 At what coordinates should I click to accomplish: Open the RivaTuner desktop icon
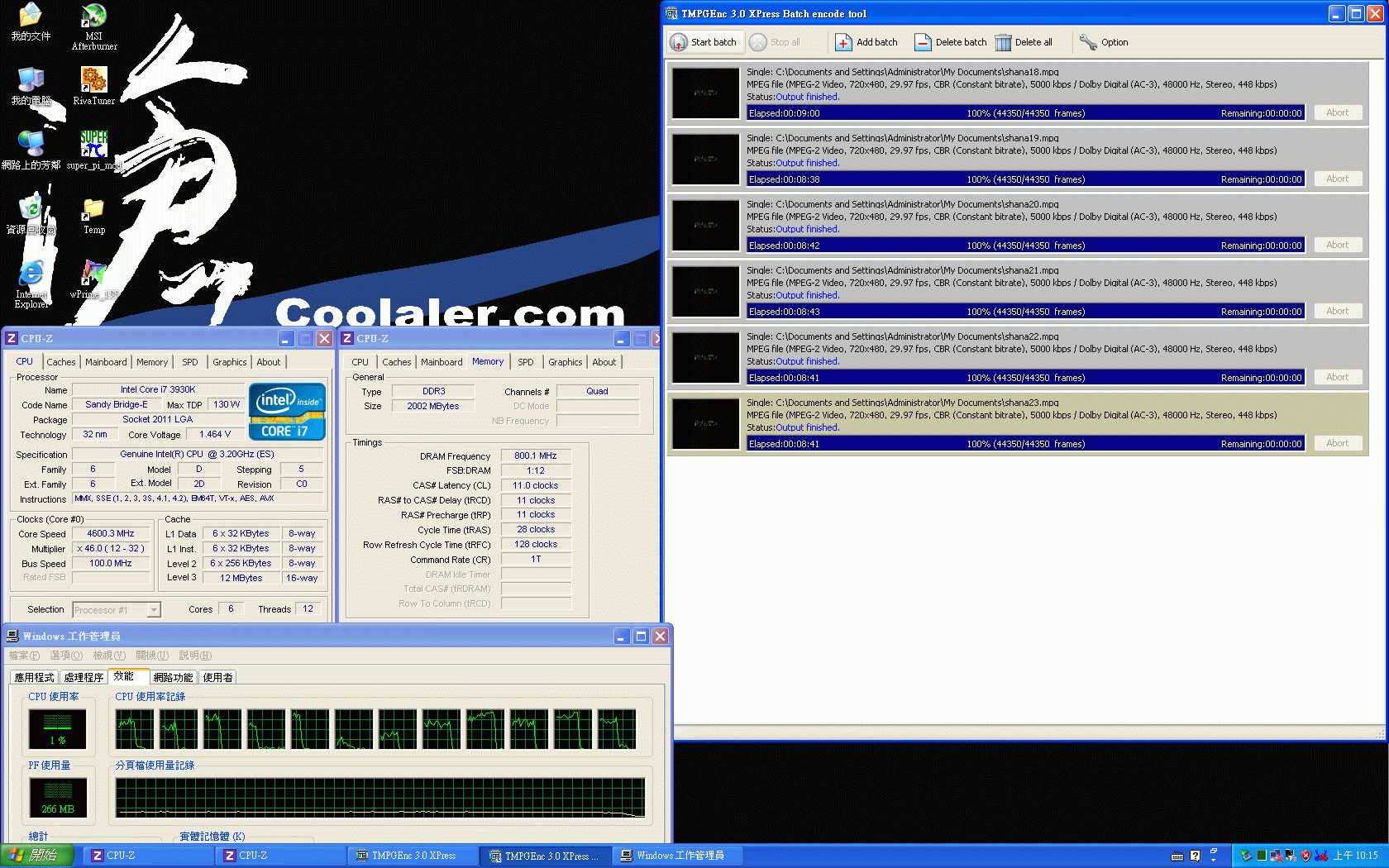93,86
